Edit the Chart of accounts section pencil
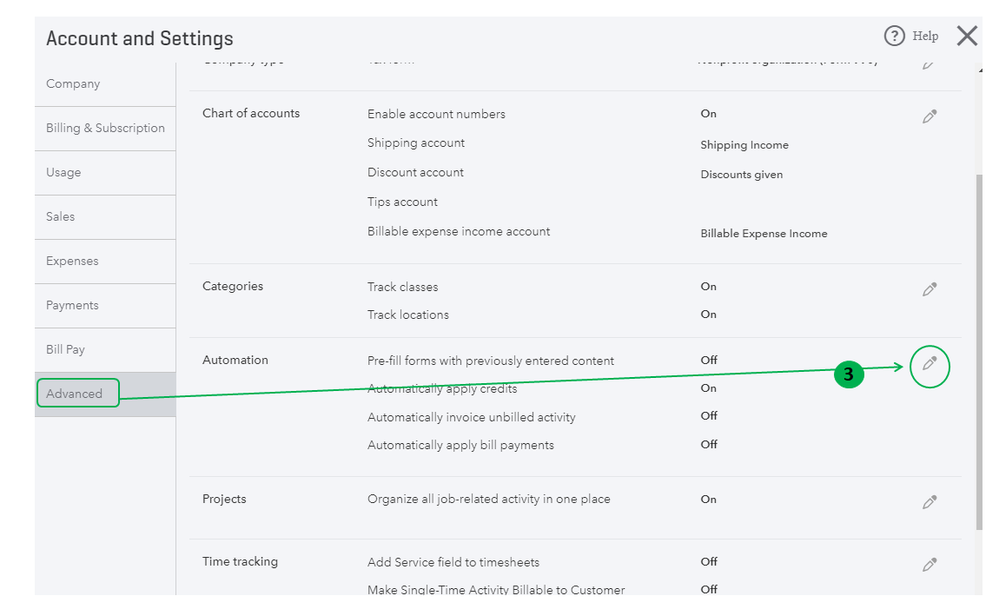The height and width of the screenshot is (603, 999). [x=930, y=116]
